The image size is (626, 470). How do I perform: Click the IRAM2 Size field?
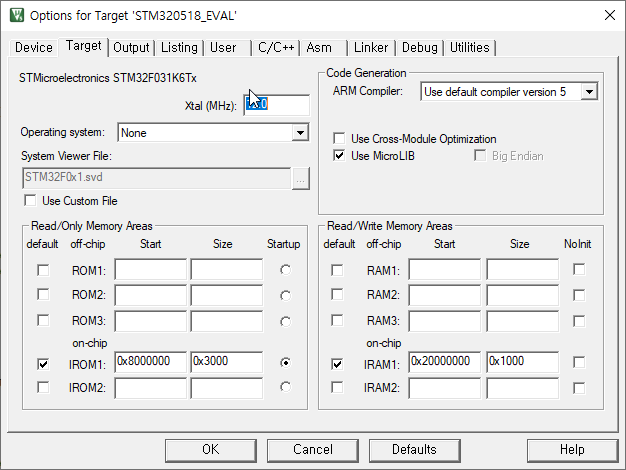point(523,388)
